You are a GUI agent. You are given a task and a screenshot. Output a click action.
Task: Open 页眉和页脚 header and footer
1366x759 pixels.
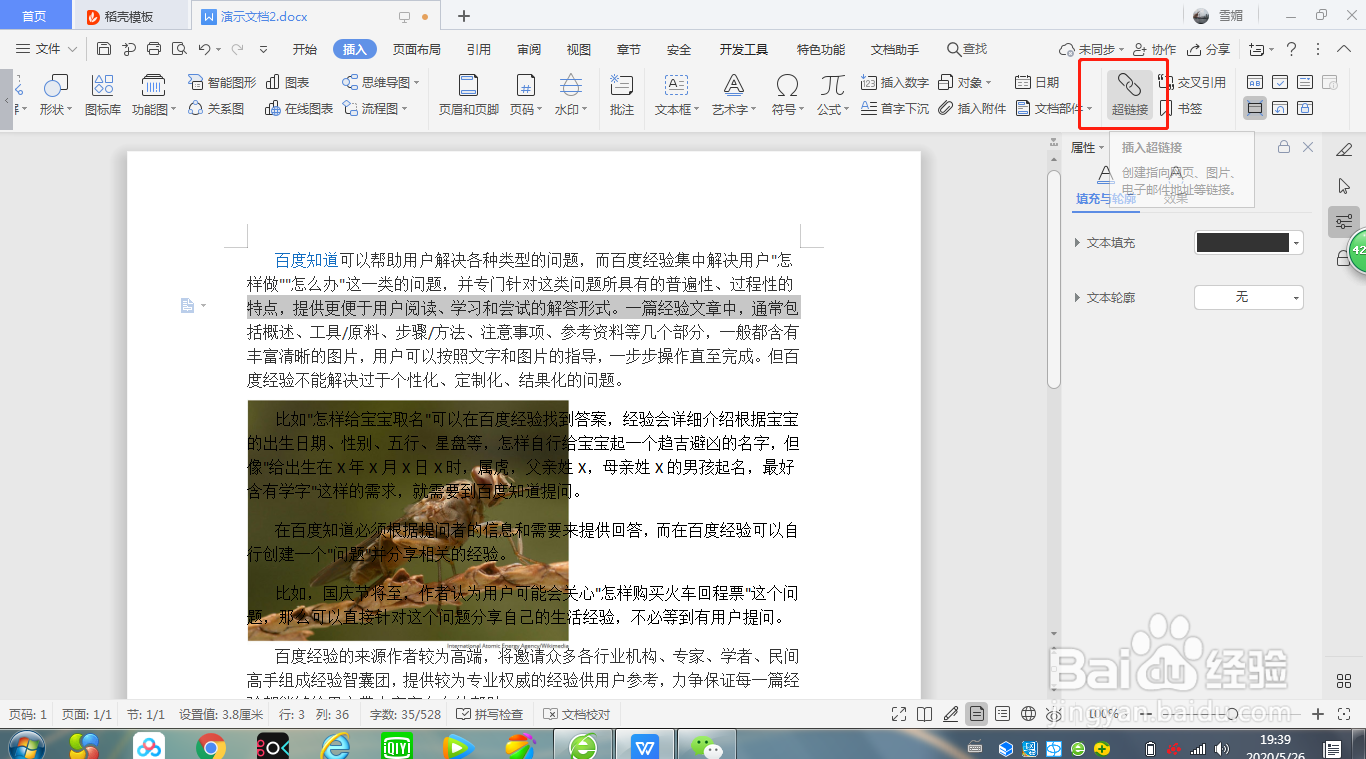(x=468, y=94)
